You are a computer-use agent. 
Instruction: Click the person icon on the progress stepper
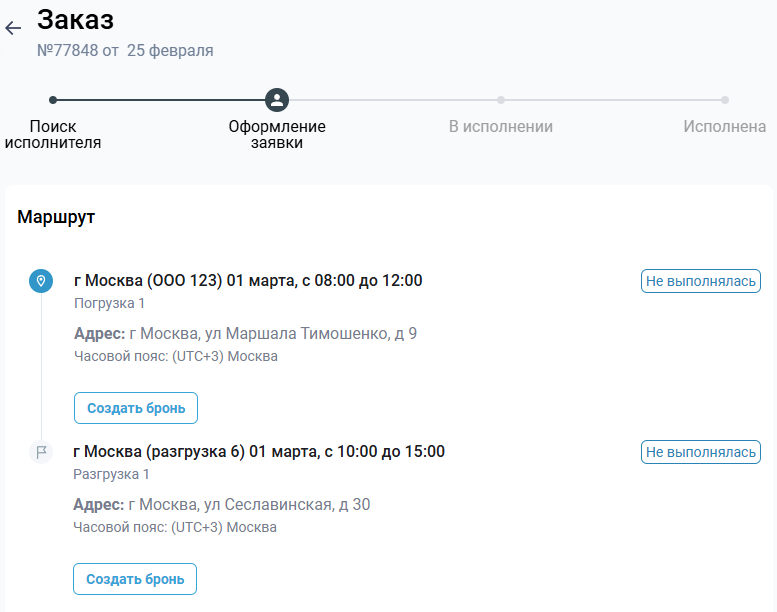tap(277, 100)
